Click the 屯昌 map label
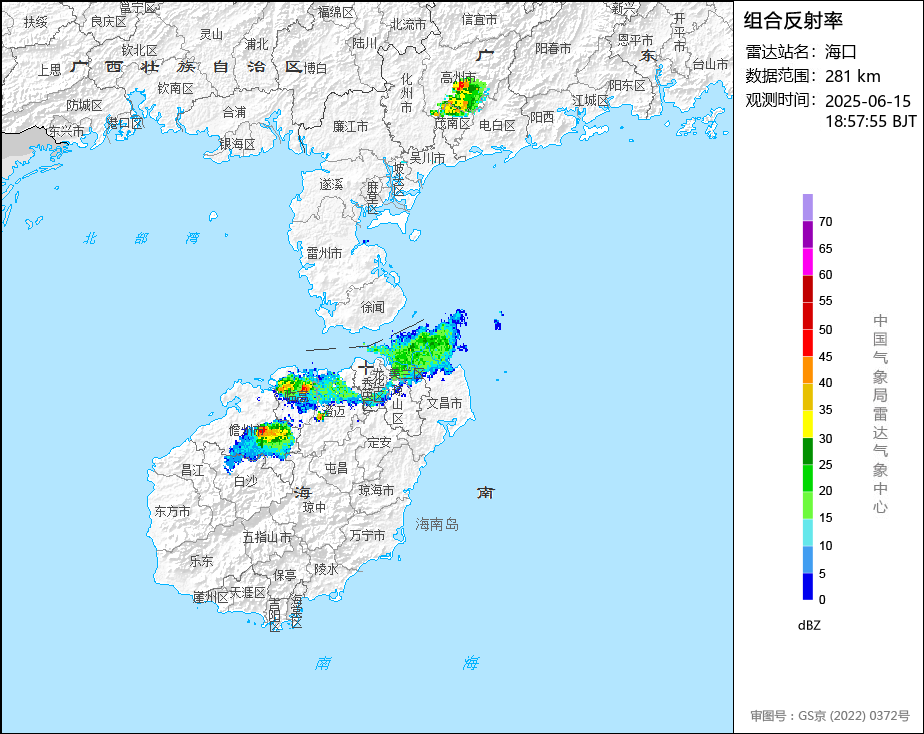Image resolution: width=924 pixels, height=734 pixels. (336, 468)
